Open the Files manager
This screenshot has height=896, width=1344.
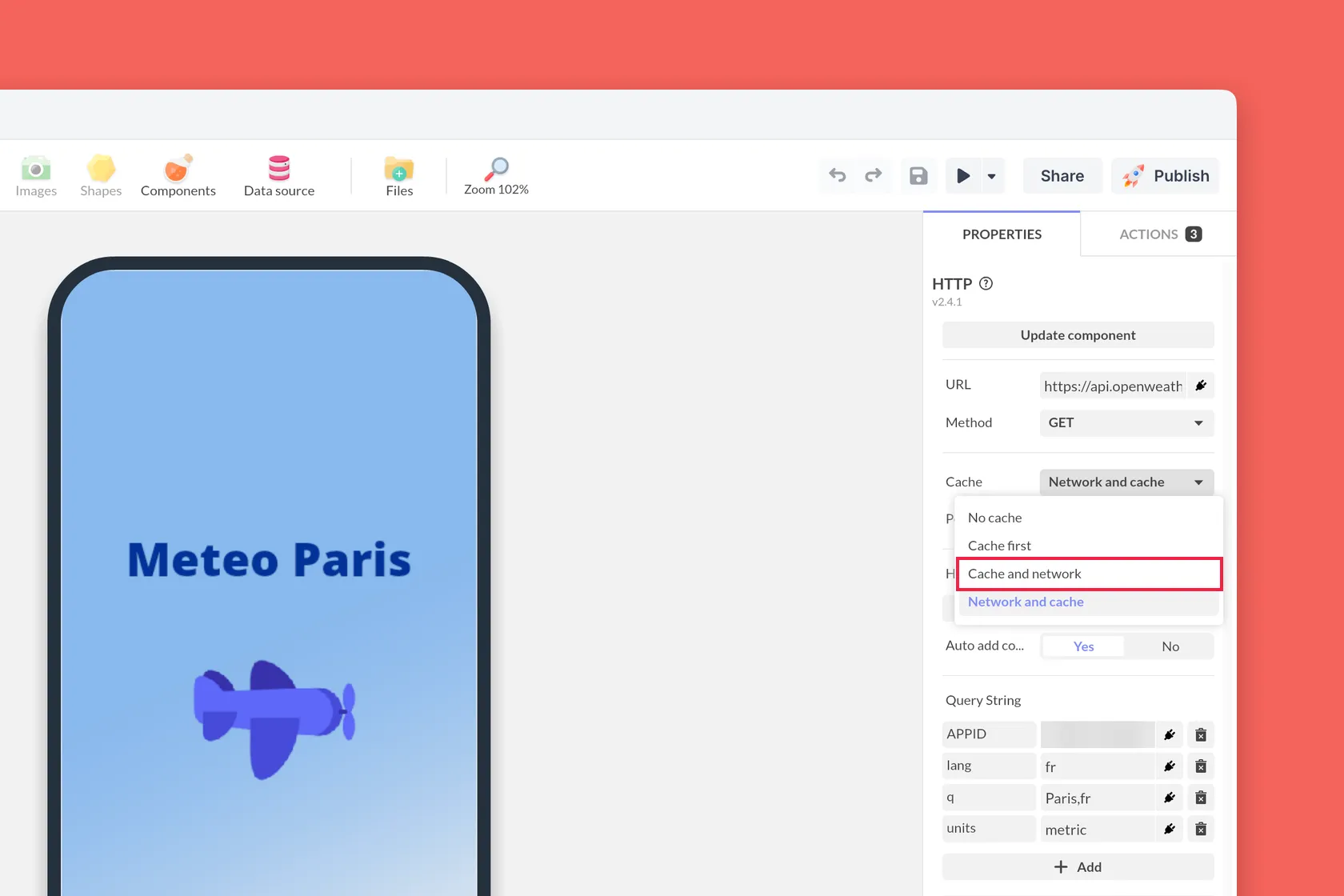click(x=399, y=176)
